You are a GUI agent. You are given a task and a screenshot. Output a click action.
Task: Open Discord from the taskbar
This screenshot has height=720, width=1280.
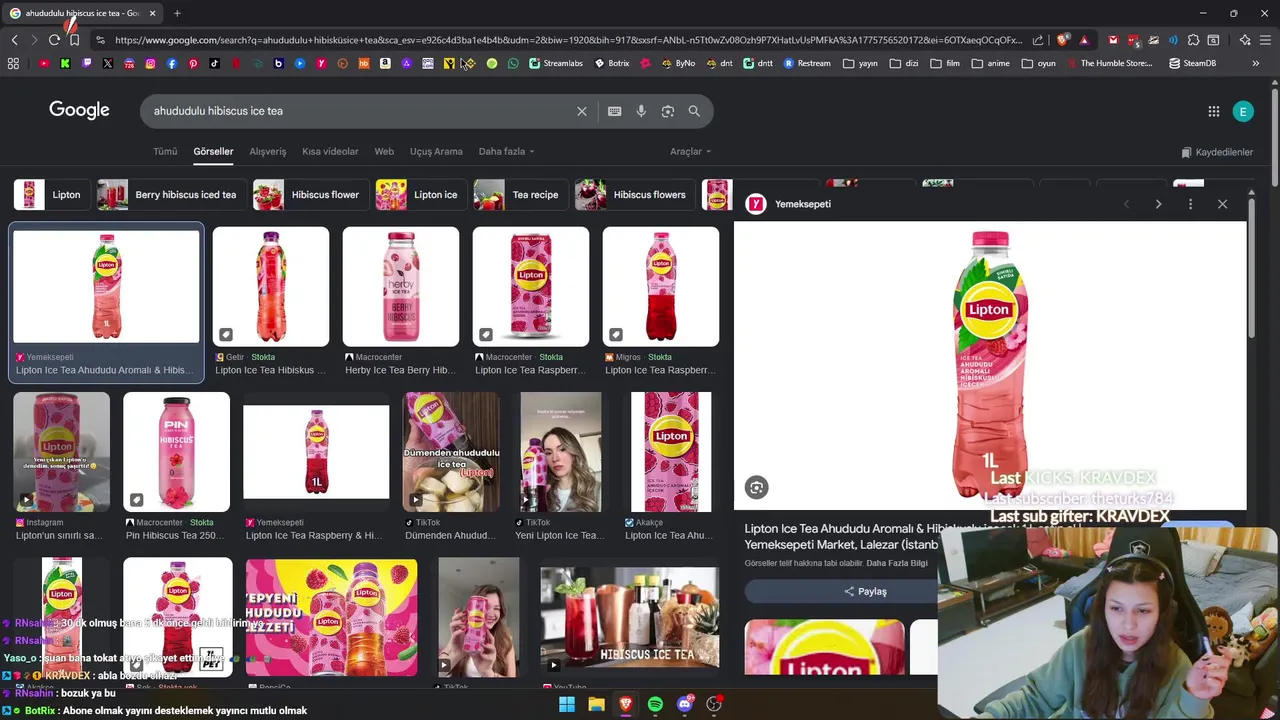pyautogui.click(x=685, y=704)
